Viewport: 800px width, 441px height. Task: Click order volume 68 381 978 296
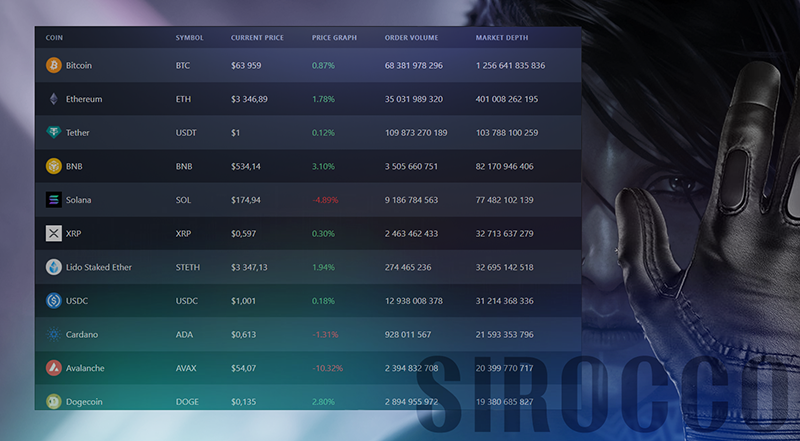(414, 65)
